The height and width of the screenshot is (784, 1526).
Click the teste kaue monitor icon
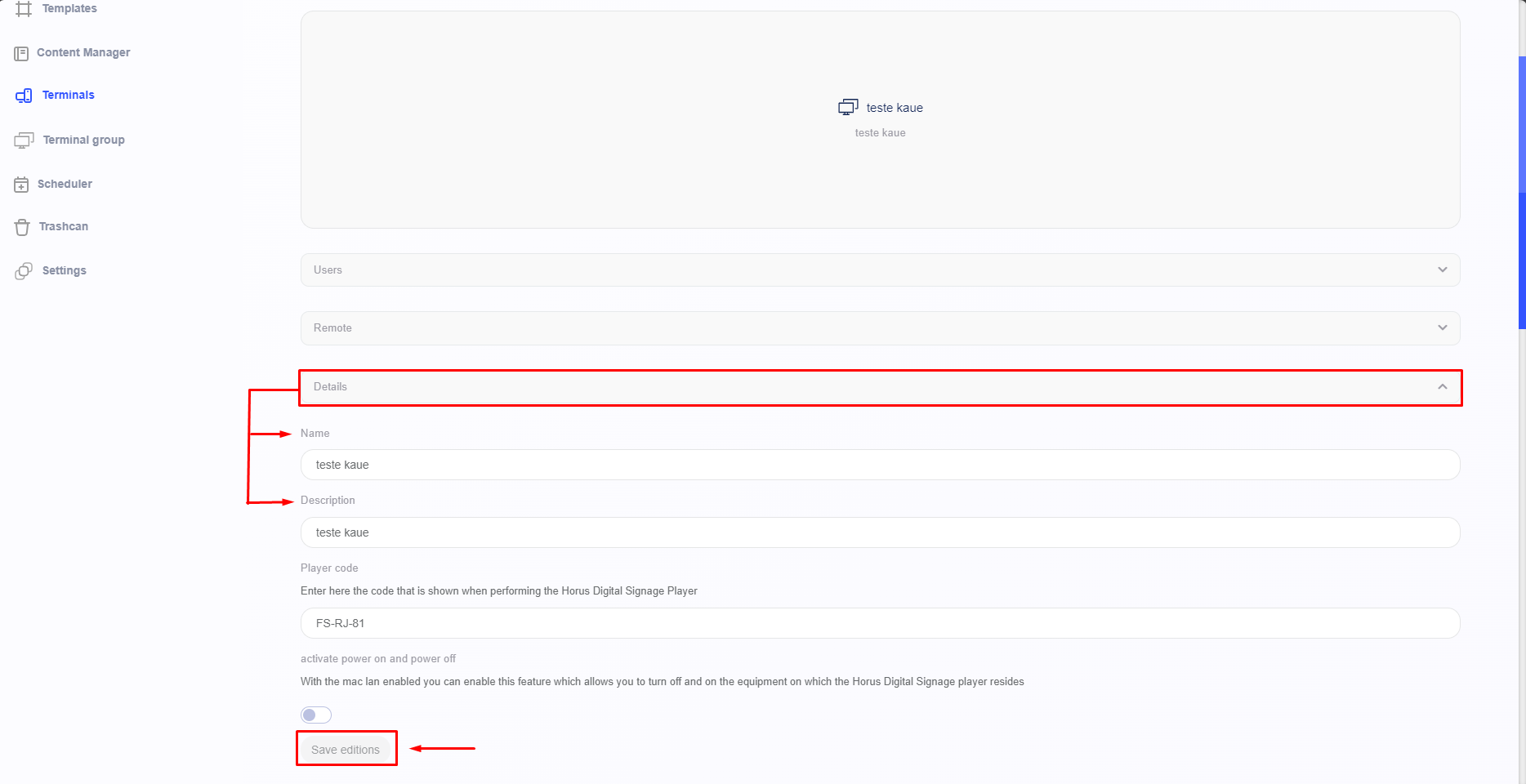point(848,108)
